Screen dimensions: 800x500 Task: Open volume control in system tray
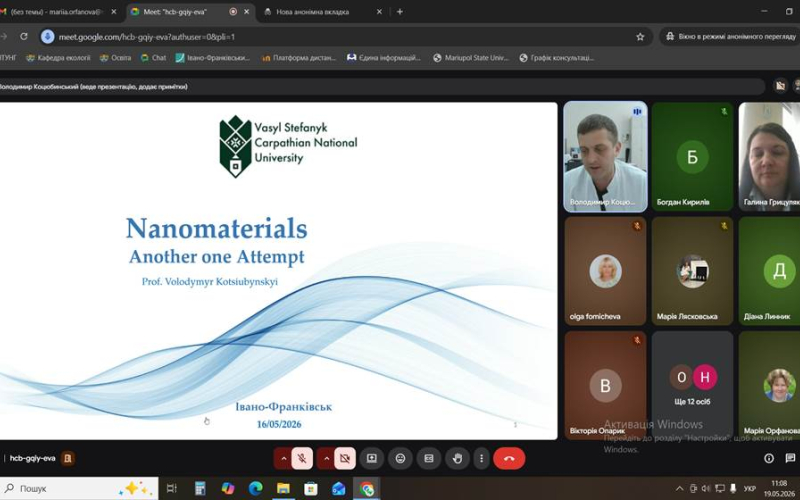coord(707,489)
